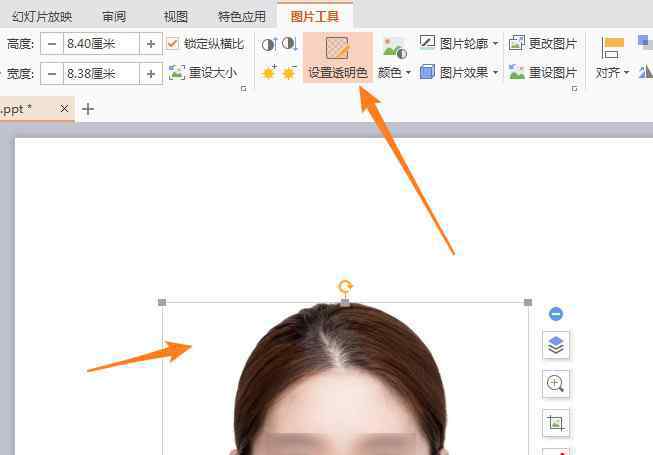Viewport: 653px width, 455px height.
Task: Decrease picture height with minus button
Action: point(52,44)
